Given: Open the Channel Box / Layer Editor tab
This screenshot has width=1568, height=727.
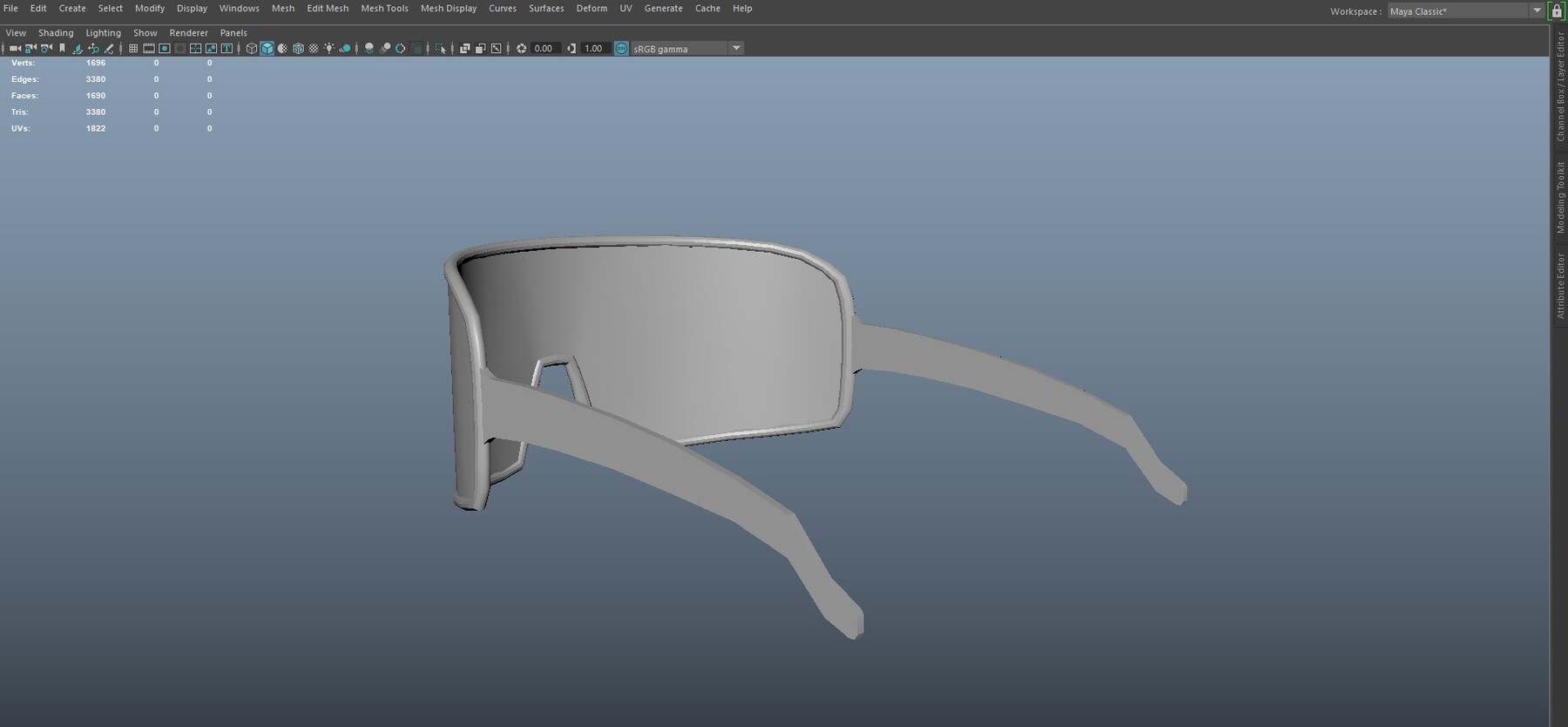Looking at the screenshot, I should pyautogui.click(x=1560, y=87).
